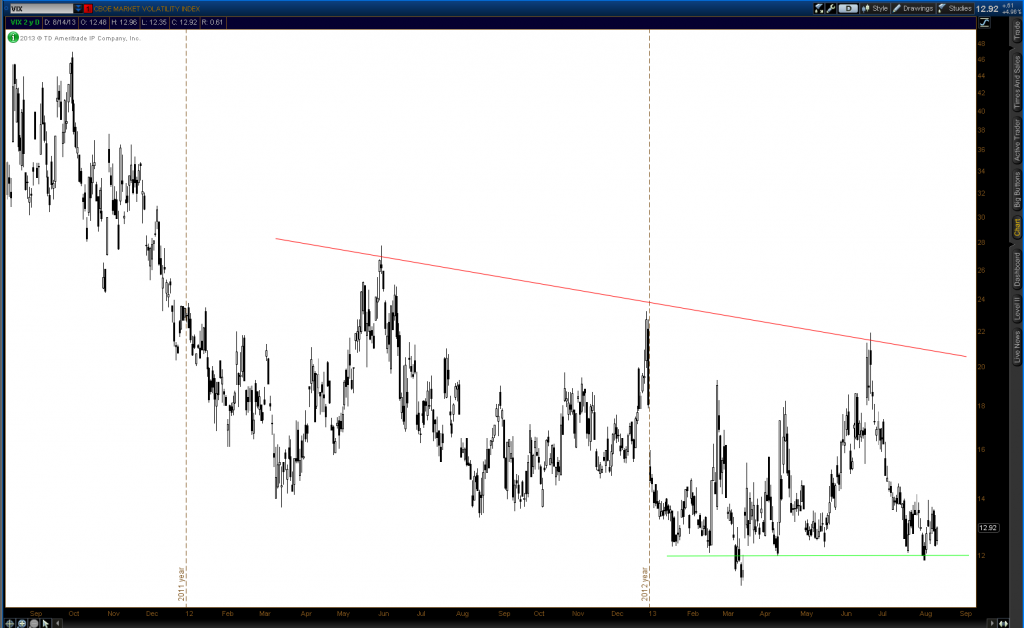Open the Active Trader sidebar tab
The height and width of the screenshot is (628, 1024).
(x=1017, y=140)
